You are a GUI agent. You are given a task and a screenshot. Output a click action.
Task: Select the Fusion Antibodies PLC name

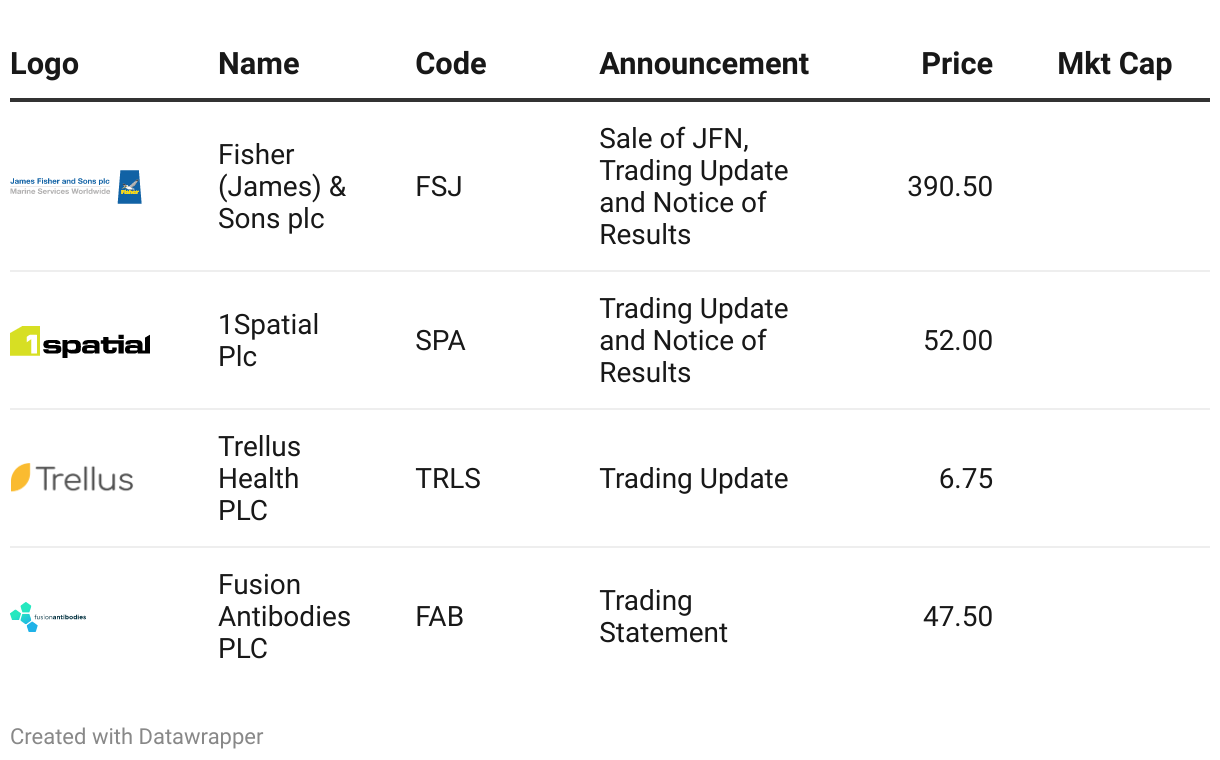coord(284,617)
